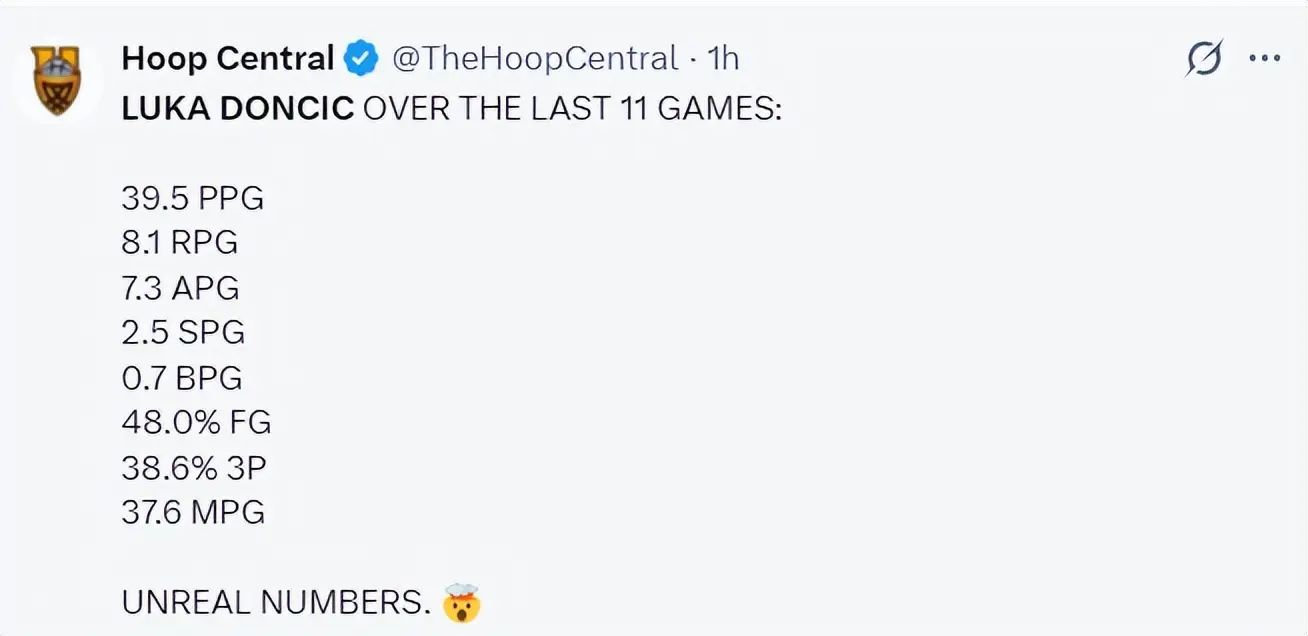Click the Hoop Central profile avatar

pyautogui.click(x=57, y=80)
